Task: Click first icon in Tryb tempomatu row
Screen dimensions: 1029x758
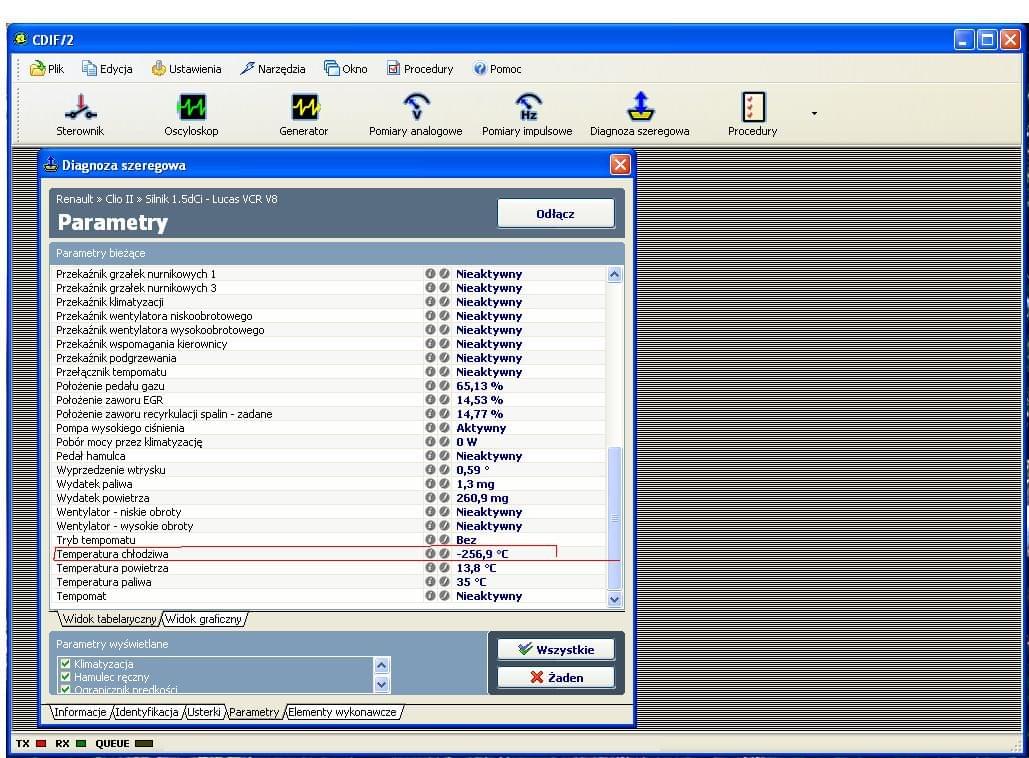Action: click(430, 540)
